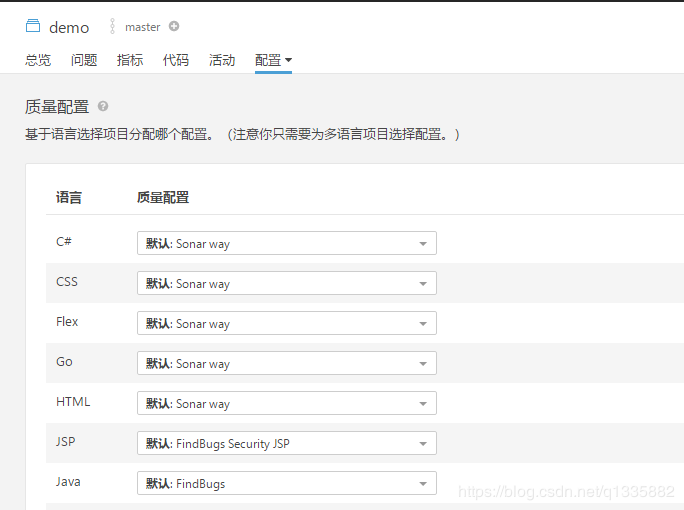The width and height of the screenshot is (684, 510).
Task: Expand the 配置 dropdown menu
Action: tap(274, 60)
